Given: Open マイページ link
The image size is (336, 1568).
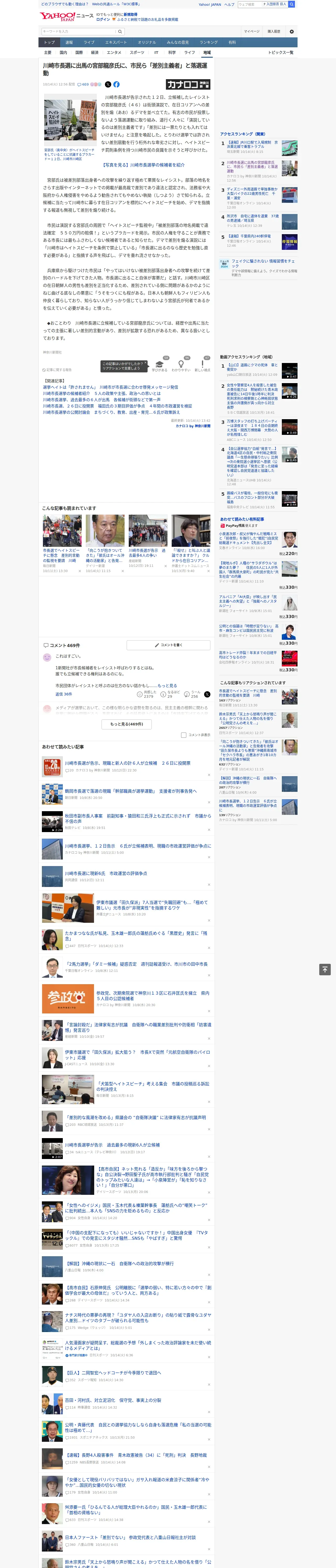Looking at the screenshot, I should [251, 31].
